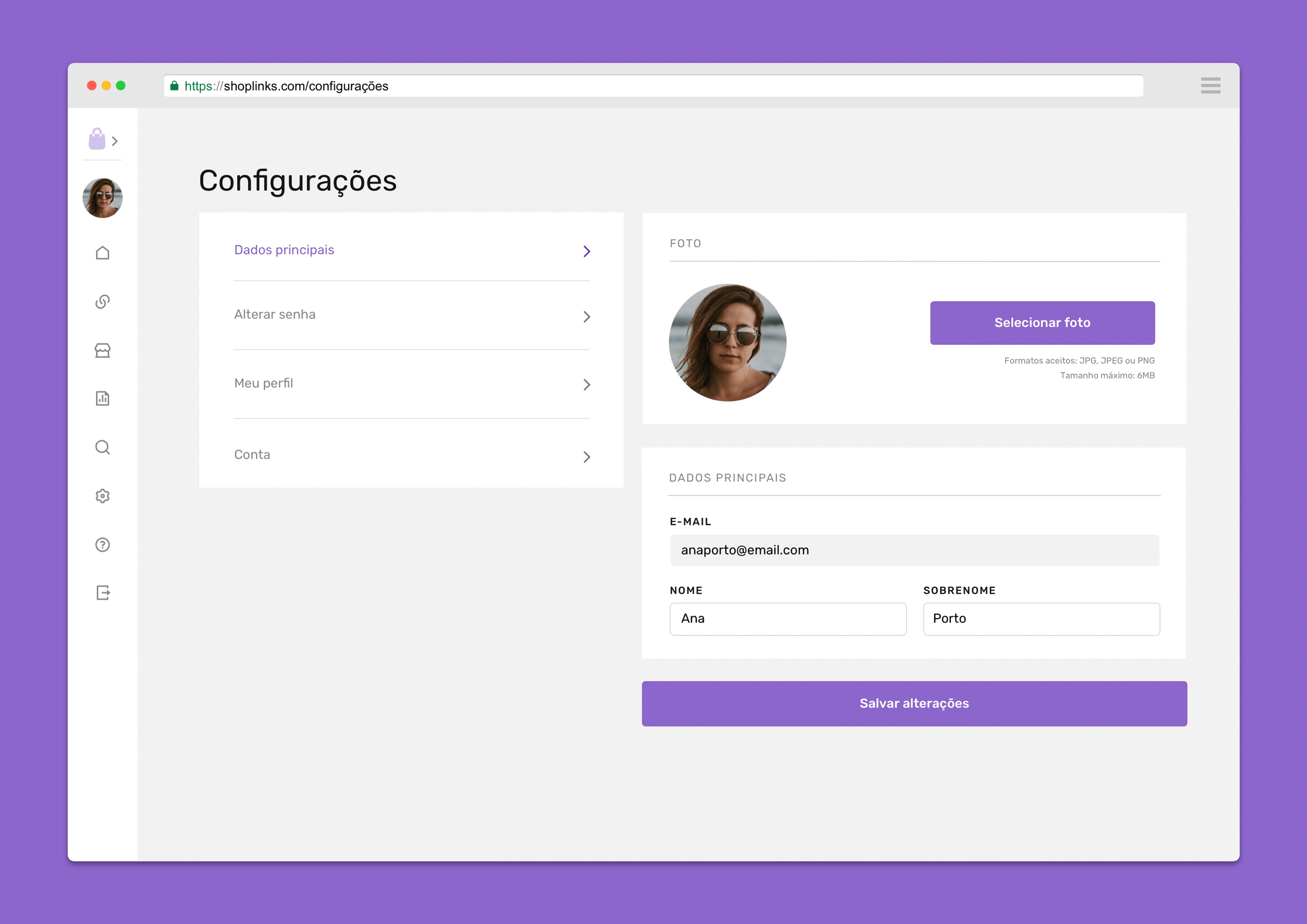Click the browser hamburger menu icon

(1210, 85)
